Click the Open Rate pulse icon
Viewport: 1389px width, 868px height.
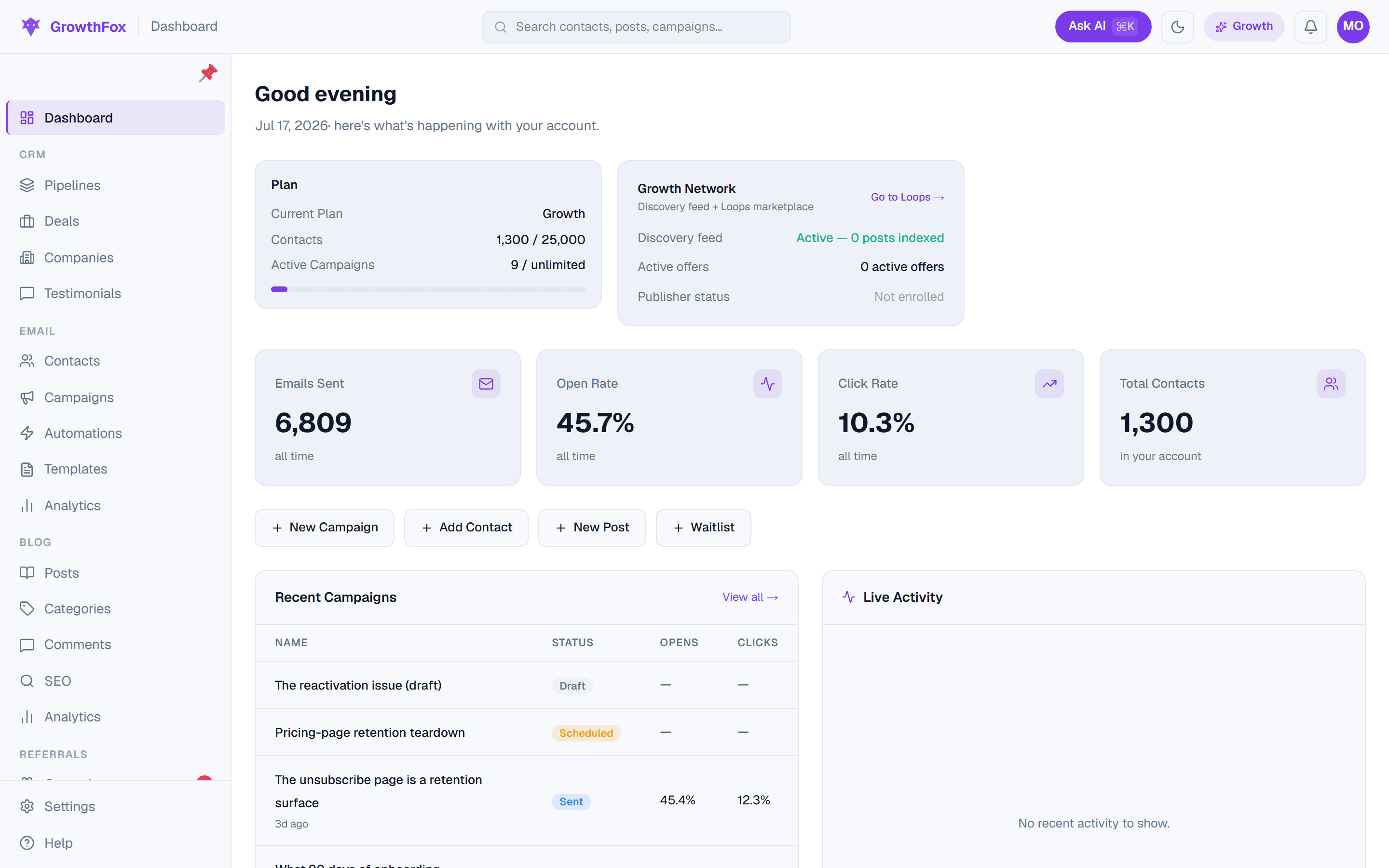coord(767,383)
